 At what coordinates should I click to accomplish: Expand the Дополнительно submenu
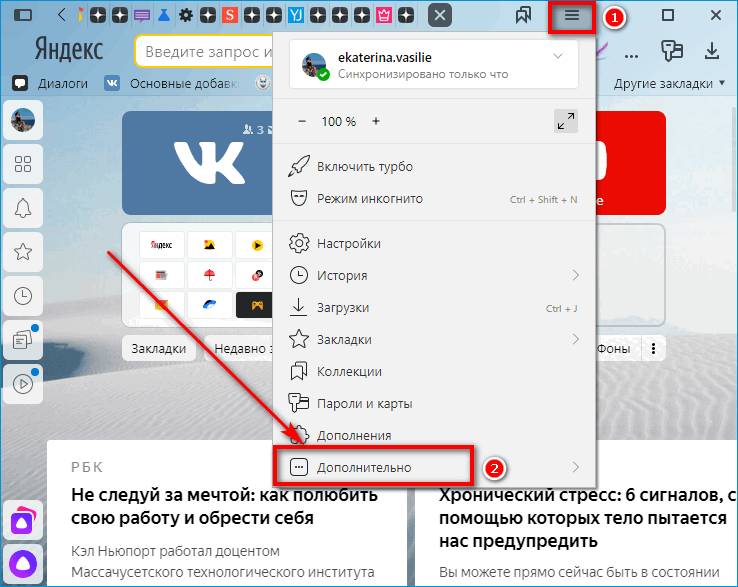[x=434, y=467]
